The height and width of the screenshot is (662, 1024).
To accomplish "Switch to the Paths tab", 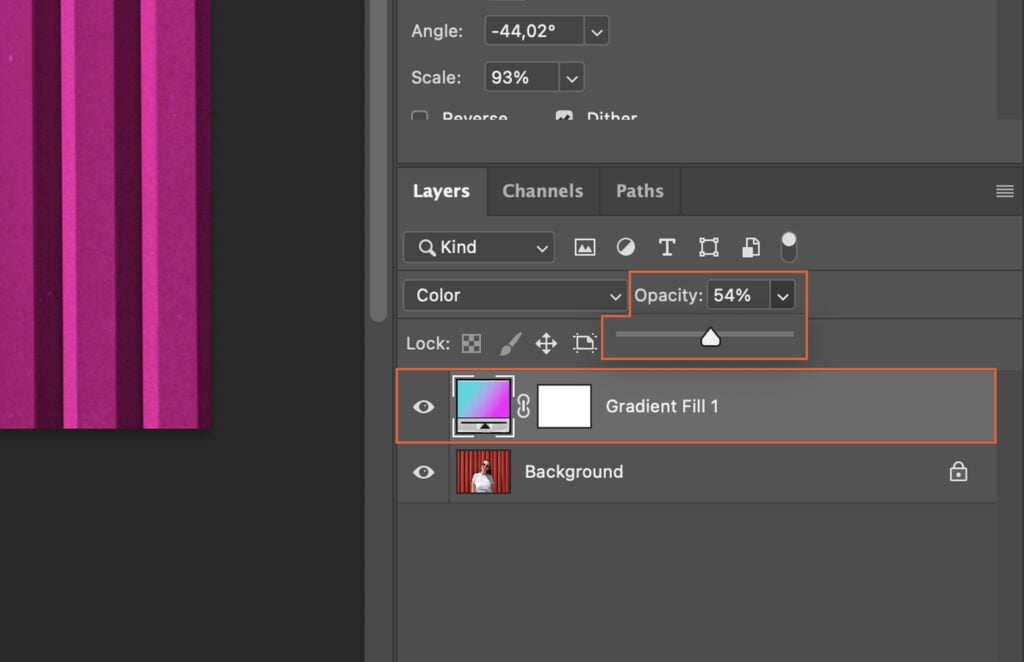I will tap(639, 191).
